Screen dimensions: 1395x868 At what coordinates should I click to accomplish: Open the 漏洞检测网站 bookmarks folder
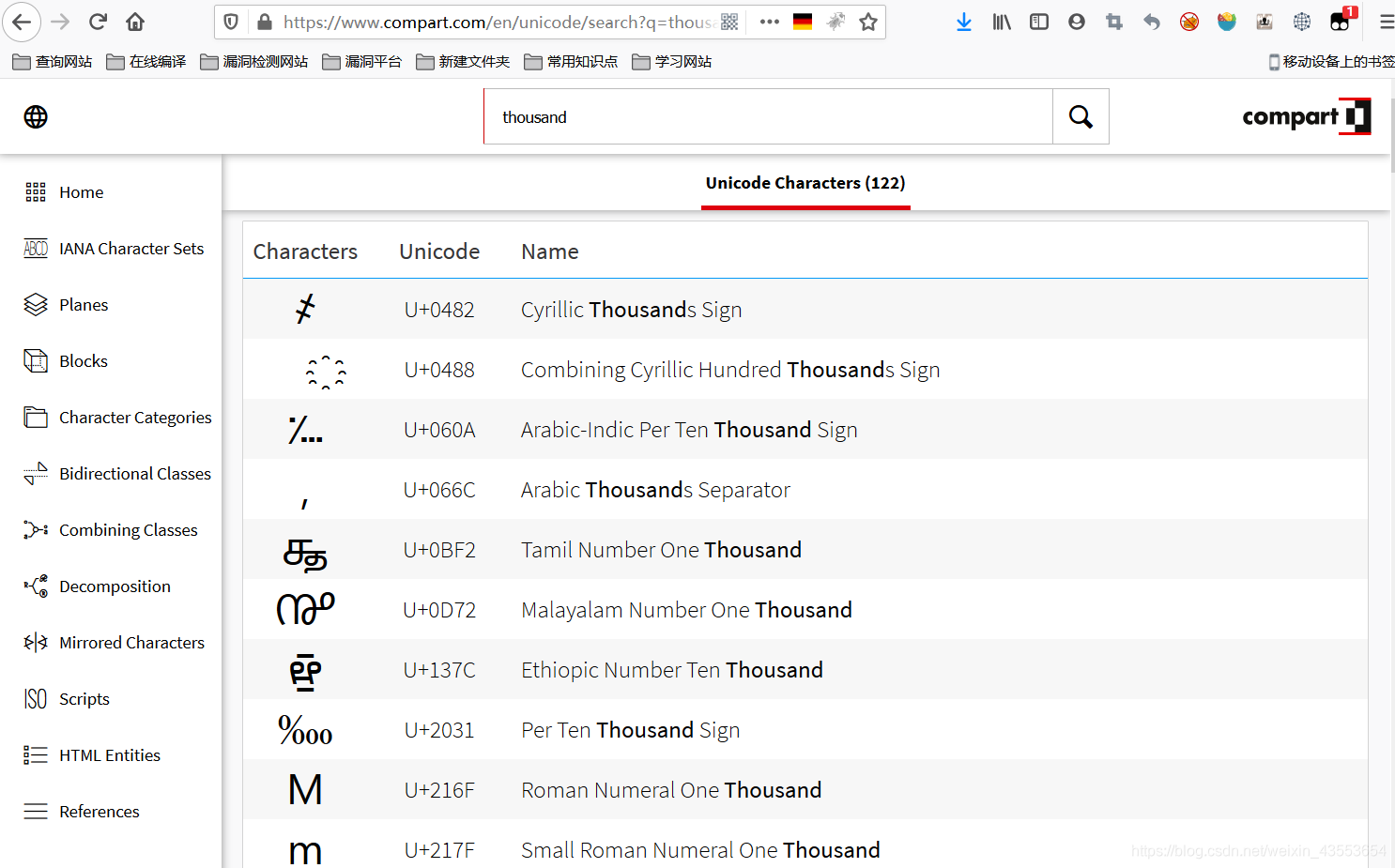tap(254, 62)
